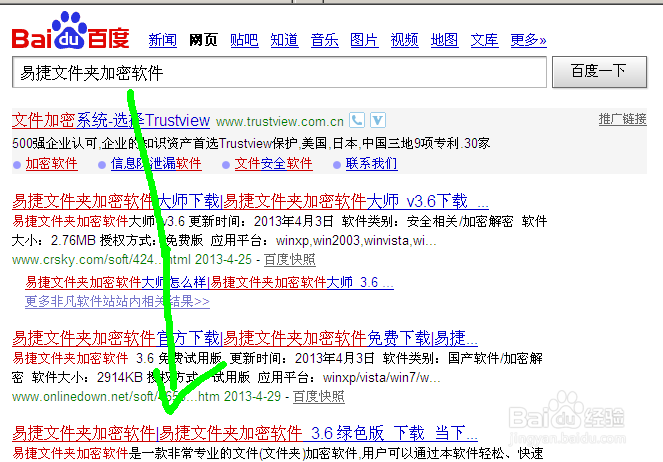This screenshot has height=462, width=663.
Task: Open 更多非凡软件站站内相关结果>> link
Action: click(x=117, y=302)
